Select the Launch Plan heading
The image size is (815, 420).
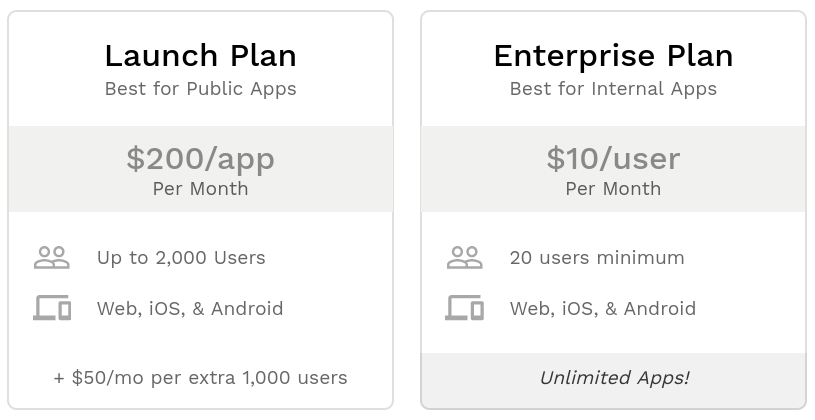[x=200, y=55]
